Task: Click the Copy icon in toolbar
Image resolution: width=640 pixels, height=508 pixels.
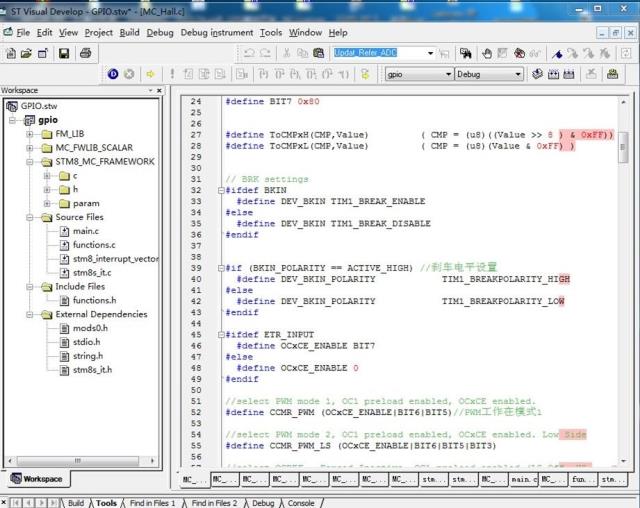Action: point(302,53)
